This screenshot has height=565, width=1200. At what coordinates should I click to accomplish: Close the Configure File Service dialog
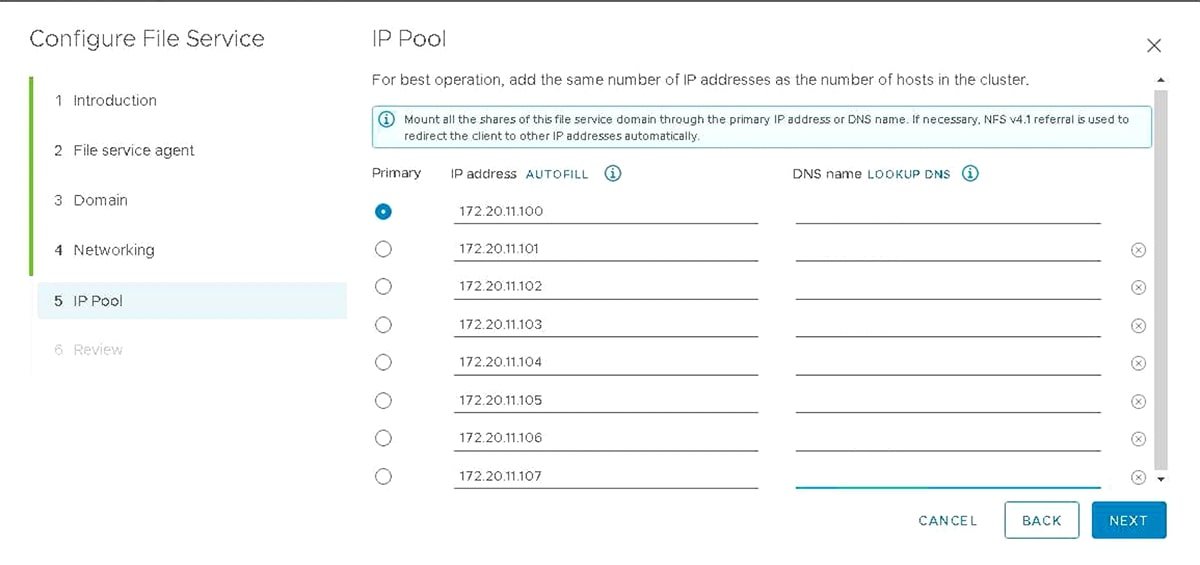1154,45
